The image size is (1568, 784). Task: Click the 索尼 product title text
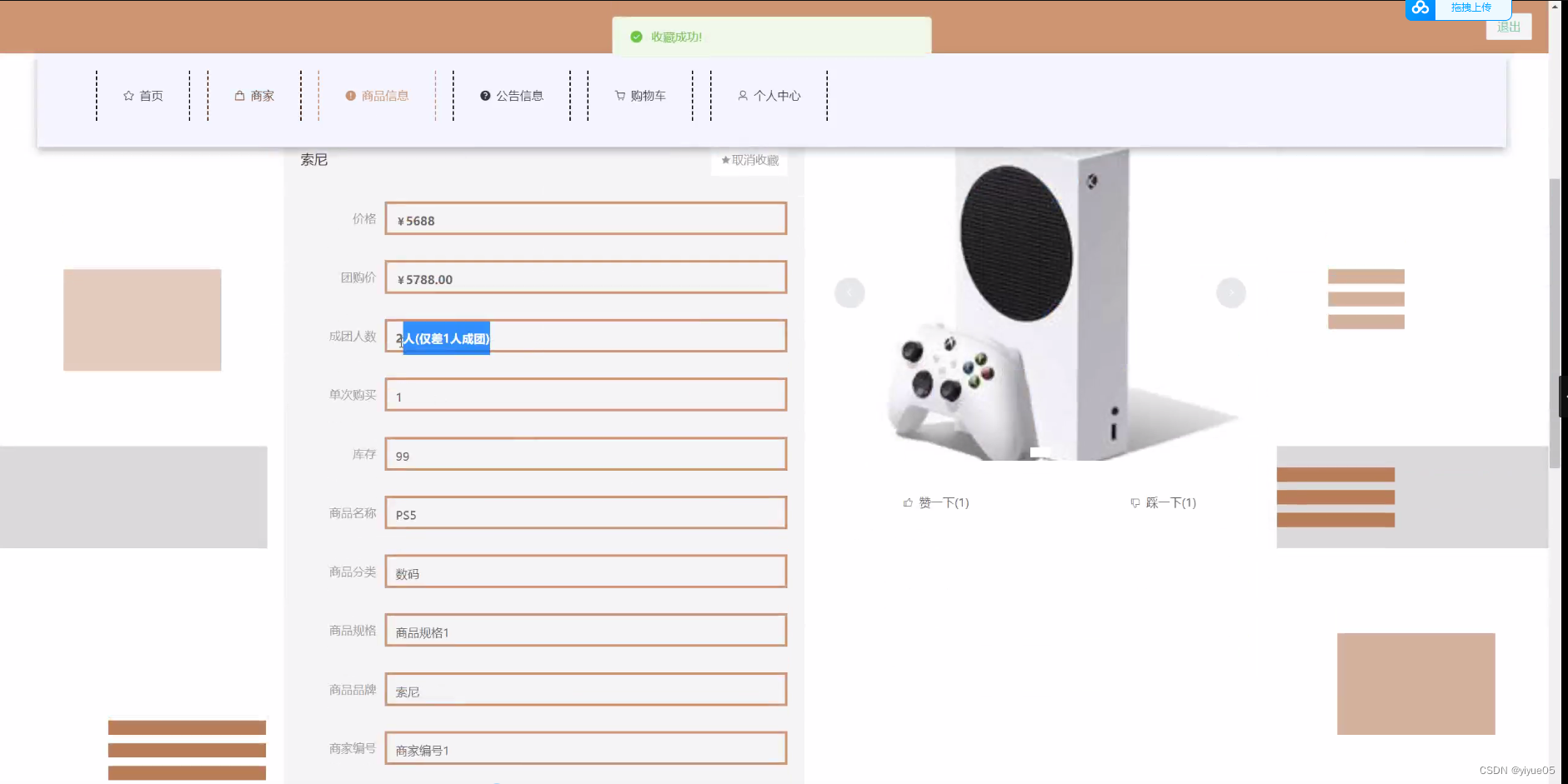314,160
